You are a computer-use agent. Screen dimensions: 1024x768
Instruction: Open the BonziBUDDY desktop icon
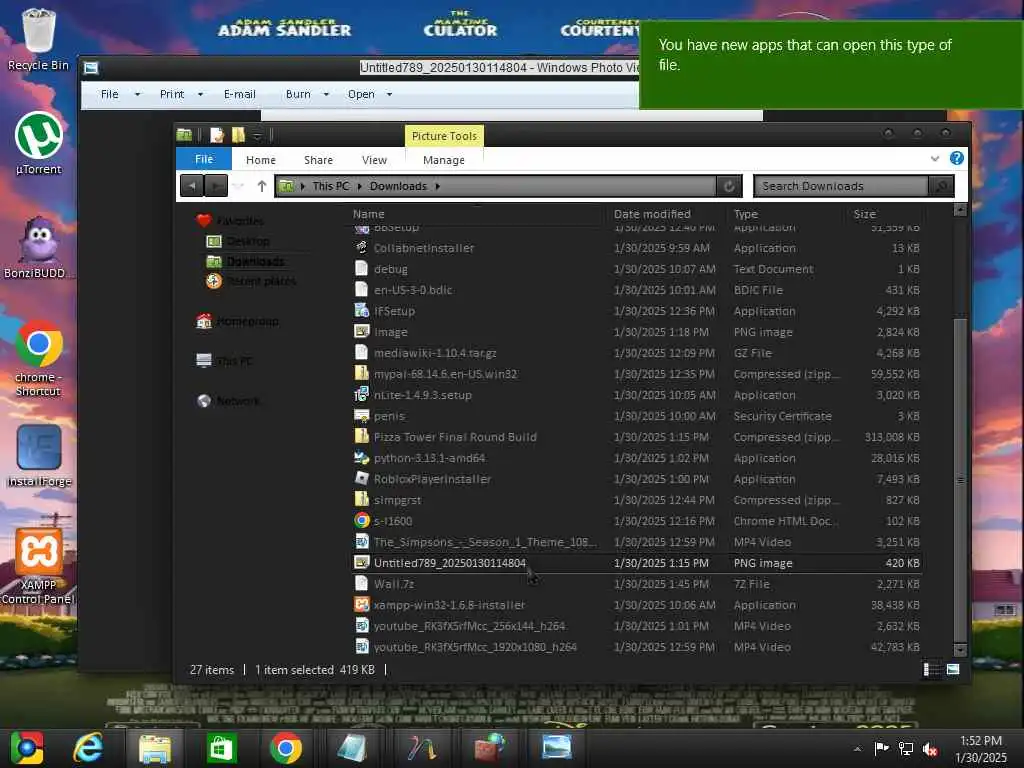pos(37,248)
